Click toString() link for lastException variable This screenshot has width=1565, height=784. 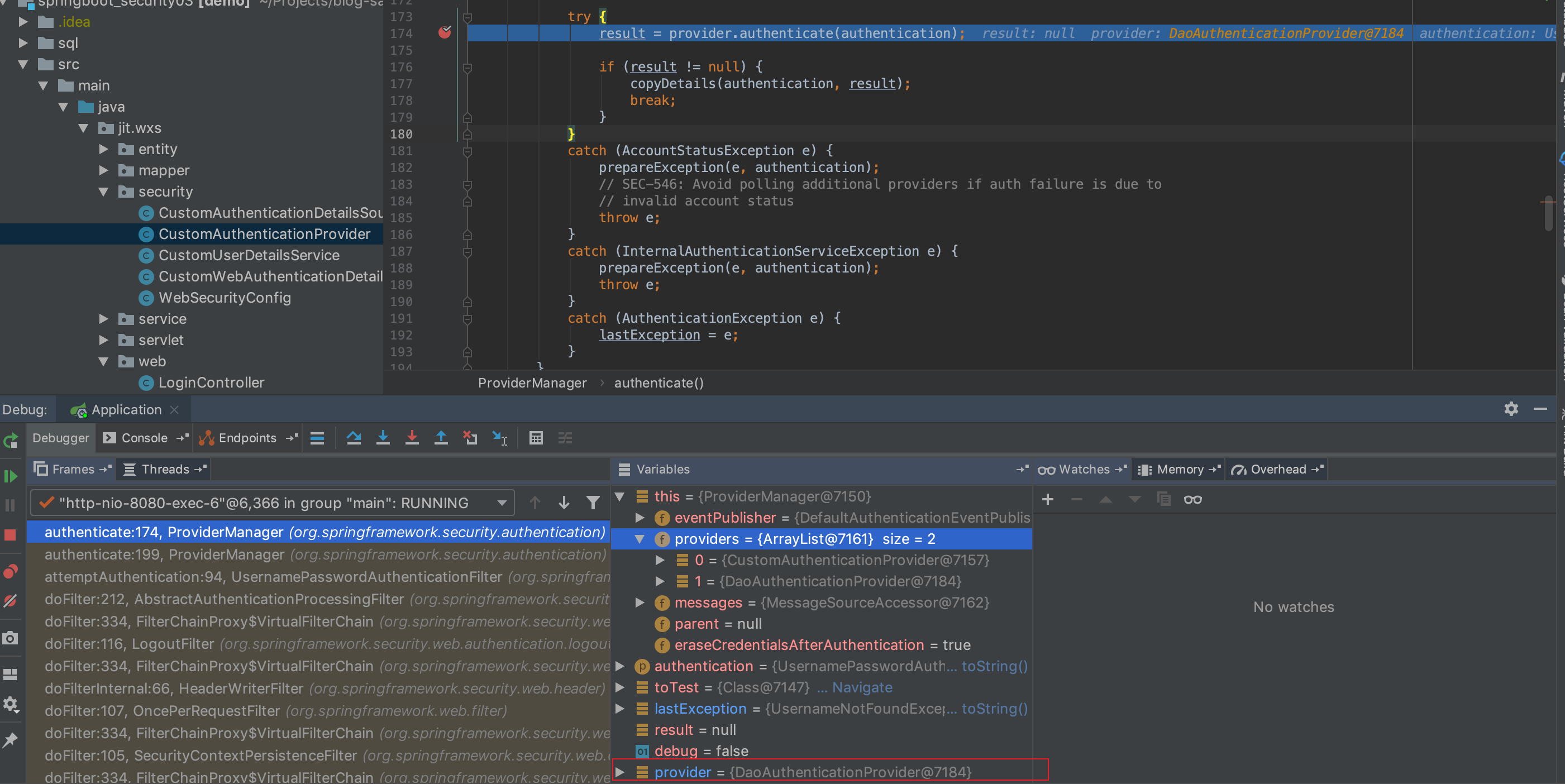[994, 709]
